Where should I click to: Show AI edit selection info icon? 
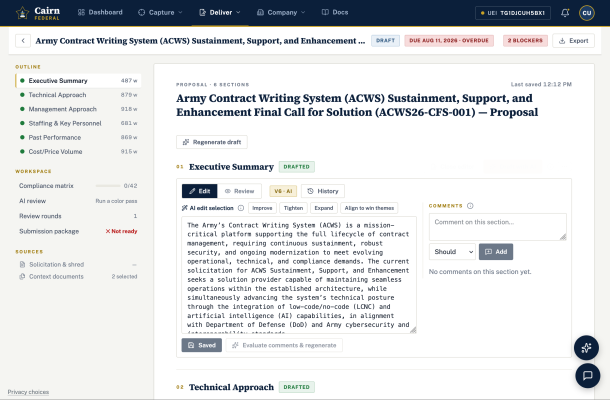click(x=241, y=208)
